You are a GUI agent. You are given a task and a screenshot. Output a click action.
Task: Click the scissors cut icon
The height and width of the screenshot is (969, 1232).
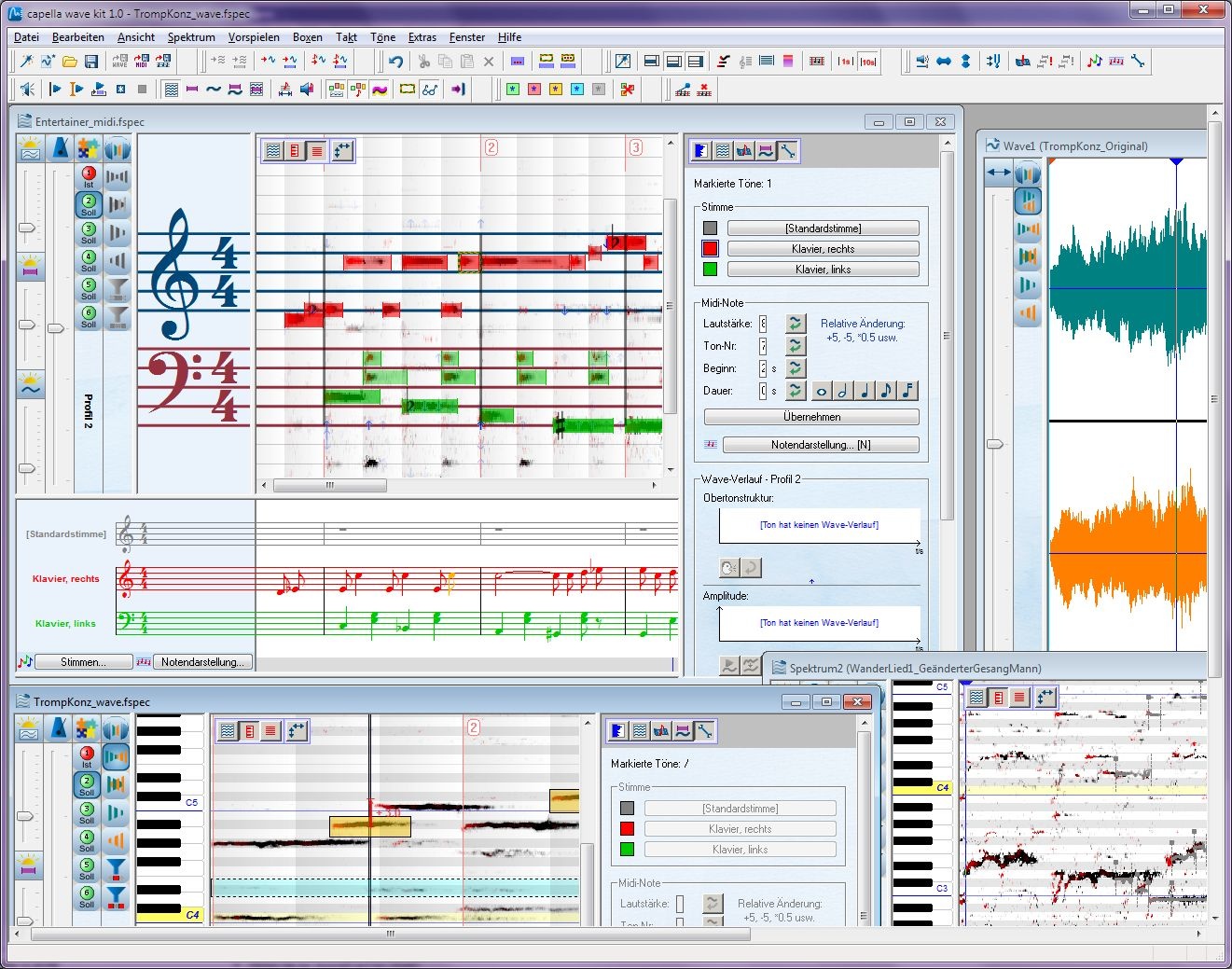(x=424, y=62)
